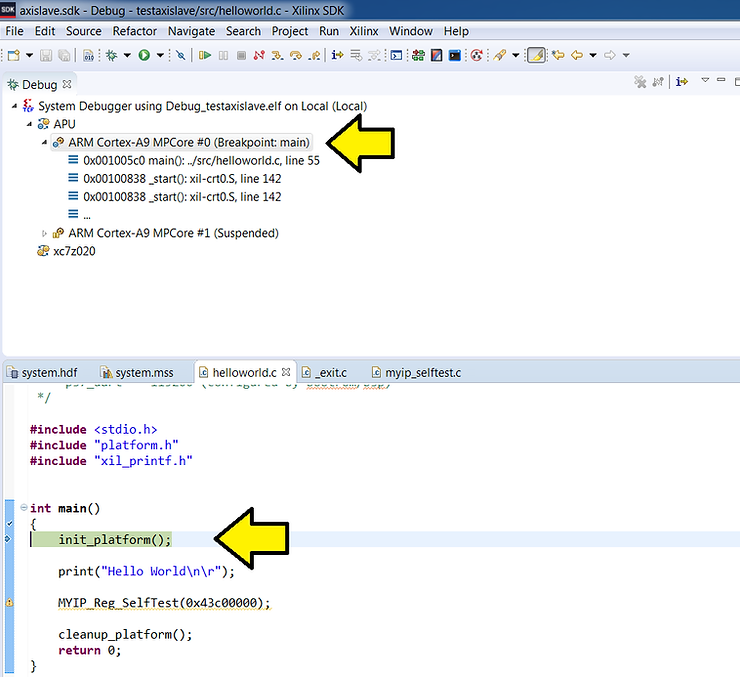Image resolution: width=740 pixels, height=677 pixels.
Task: Open the Help menu
Action: click(456, 31)
